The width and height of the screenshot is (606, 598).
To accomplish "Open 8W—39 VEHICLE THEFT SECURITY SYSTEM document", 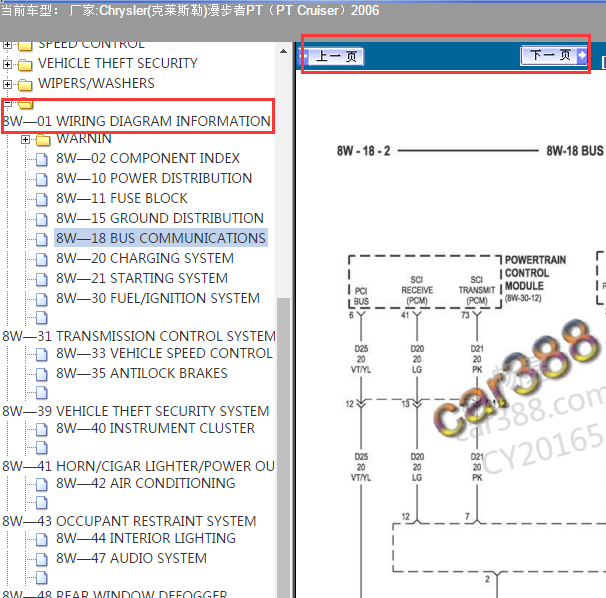I will [136, 411].
